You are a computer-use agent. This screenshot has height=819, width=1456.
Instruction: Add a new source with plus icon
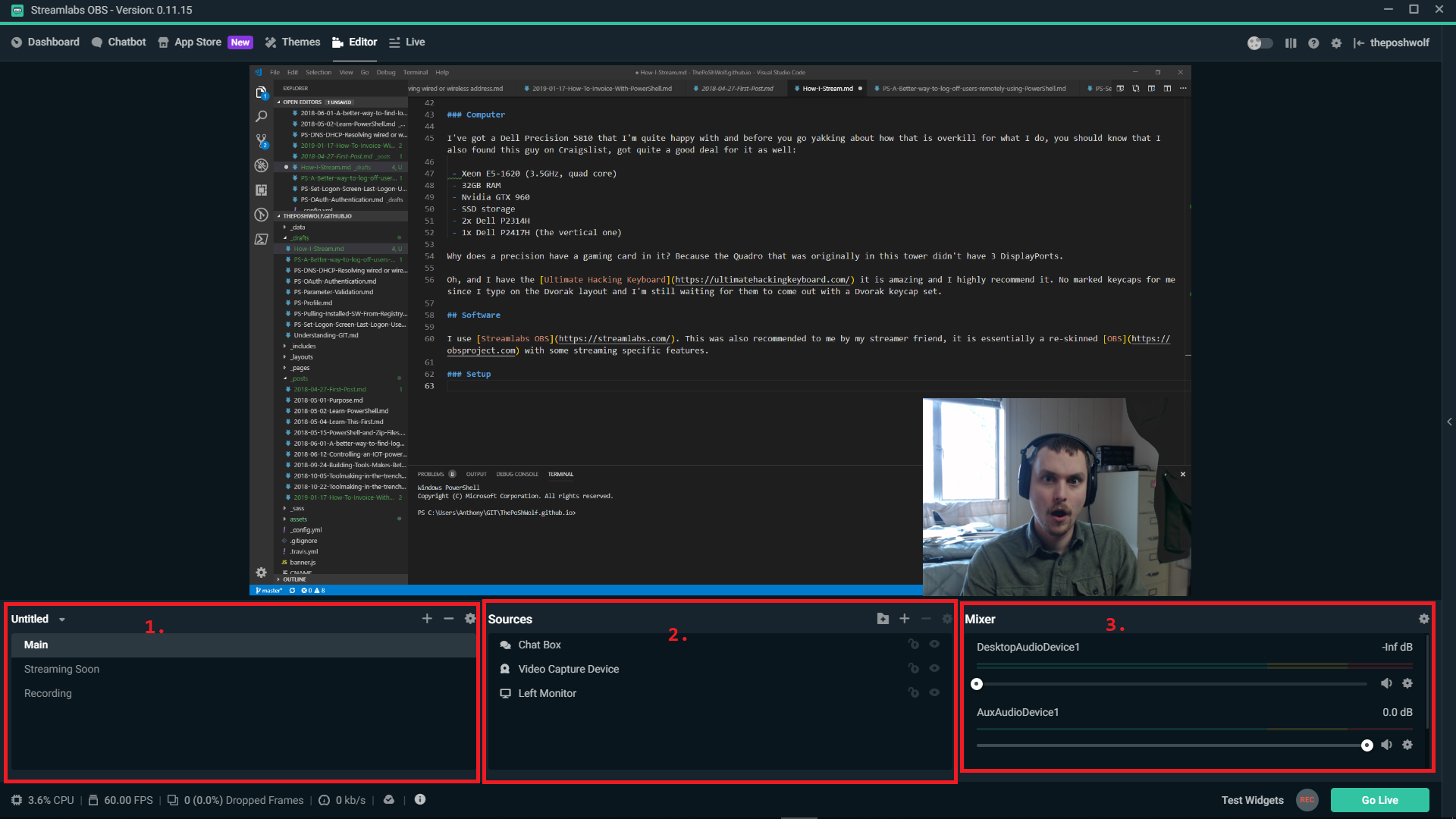pyautogui.click(x=905, y=619)
